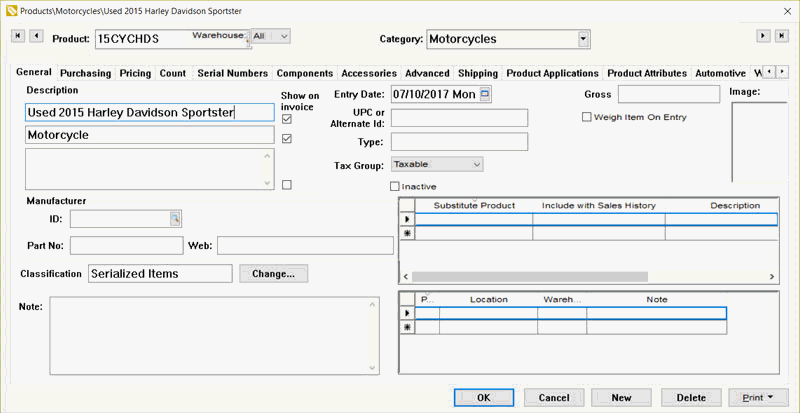Viewport: 800px width, 413px height.
Task: Select the current Substitute Product row marker
Action: coord(407,219)
